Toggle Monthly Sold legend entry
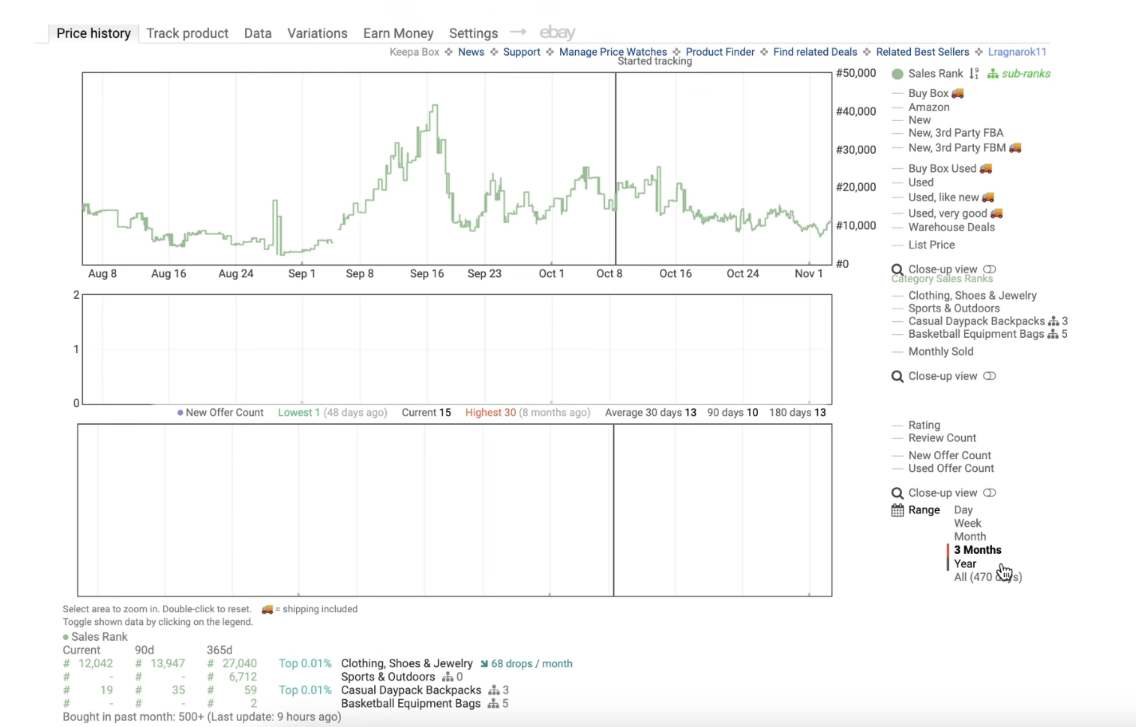The width and height of the screenshot is (1136, 727). point(940,352)
